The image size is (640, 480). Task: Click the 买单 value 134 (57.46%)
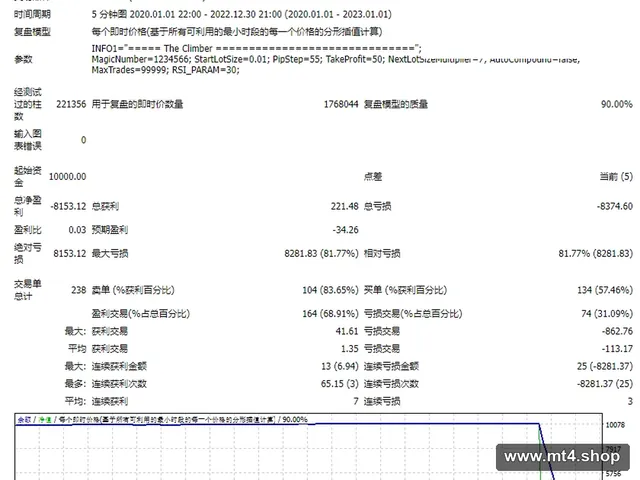tap(605, 290)
